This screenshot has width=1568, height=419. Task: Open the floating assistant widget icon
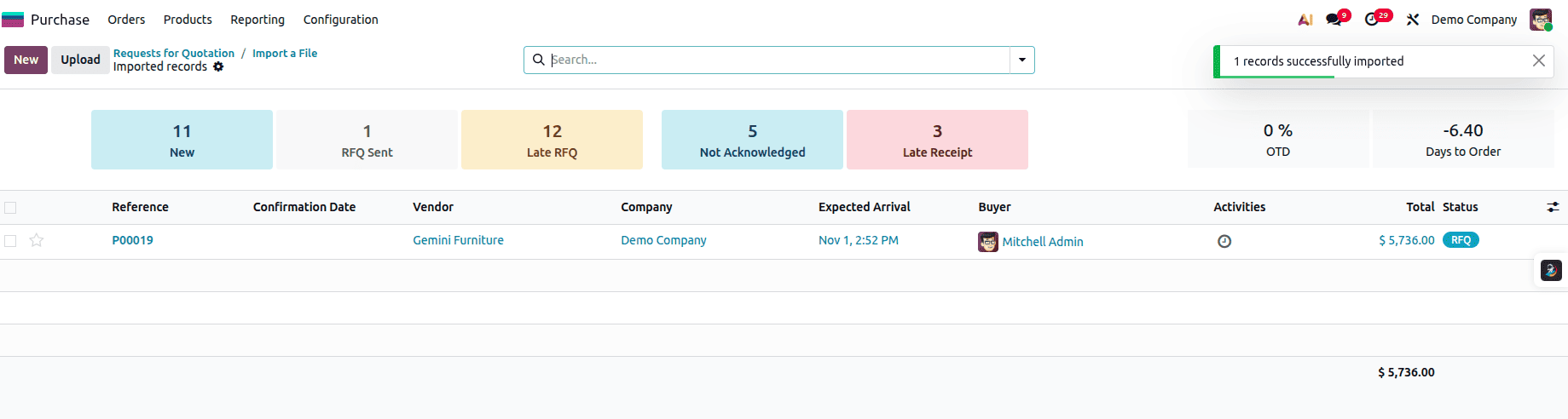[x=1551, y=270]
